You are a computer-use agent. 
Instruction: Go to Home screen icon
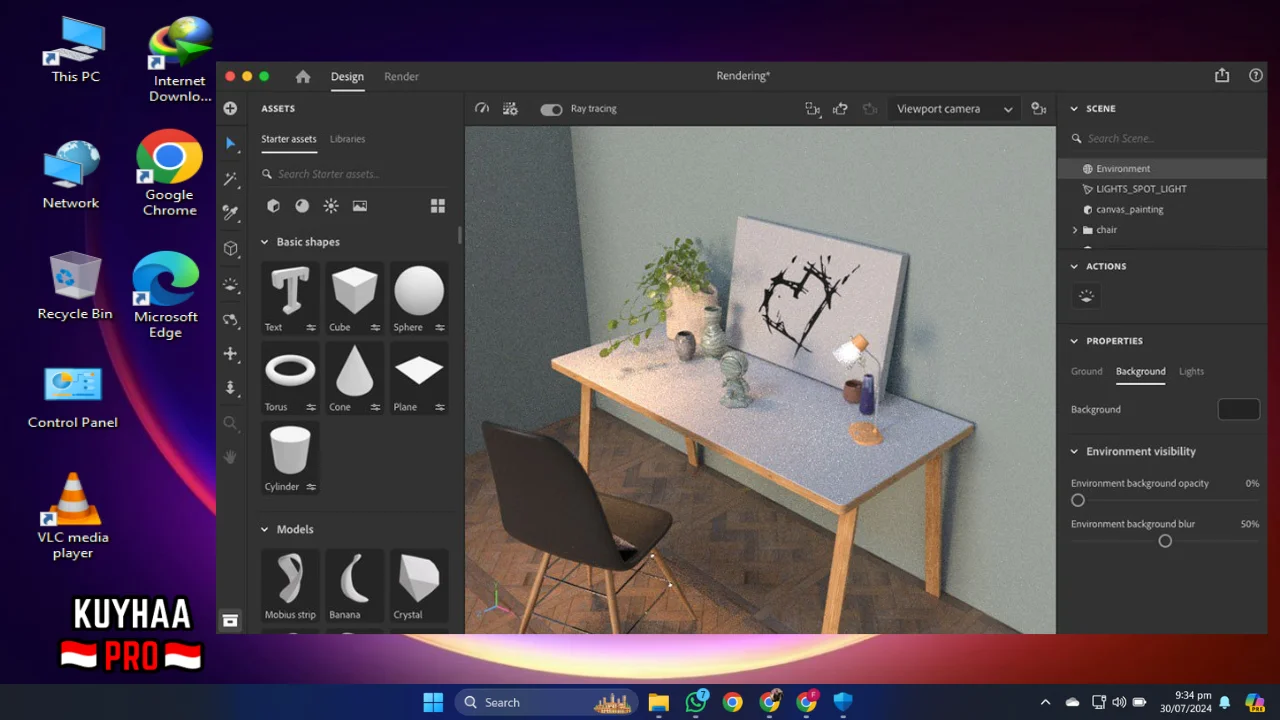tap(303, 76)
